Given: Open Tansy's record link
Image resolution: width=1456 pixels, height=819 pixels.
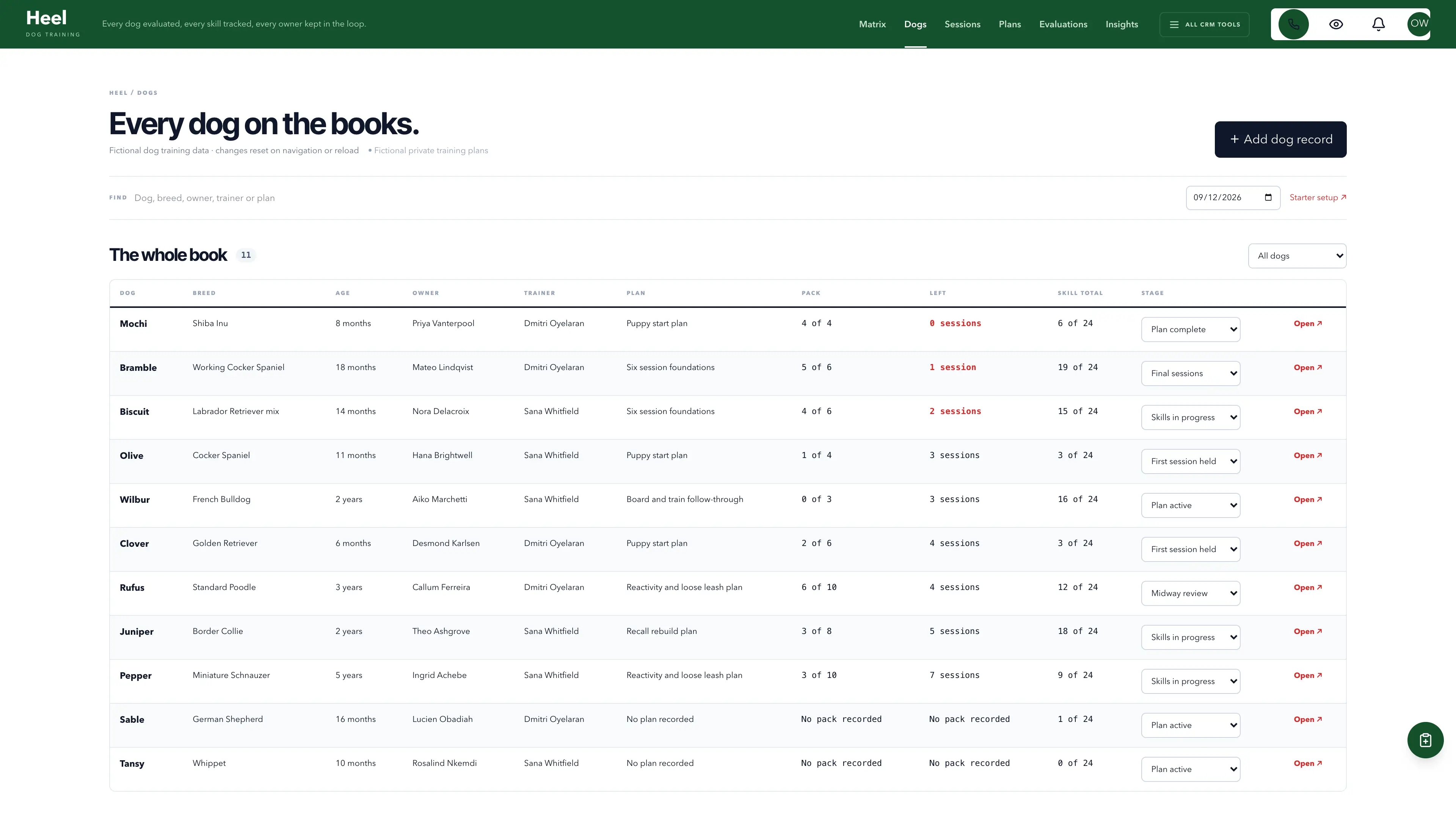Looking at the screenshot, I should 1307,764.
